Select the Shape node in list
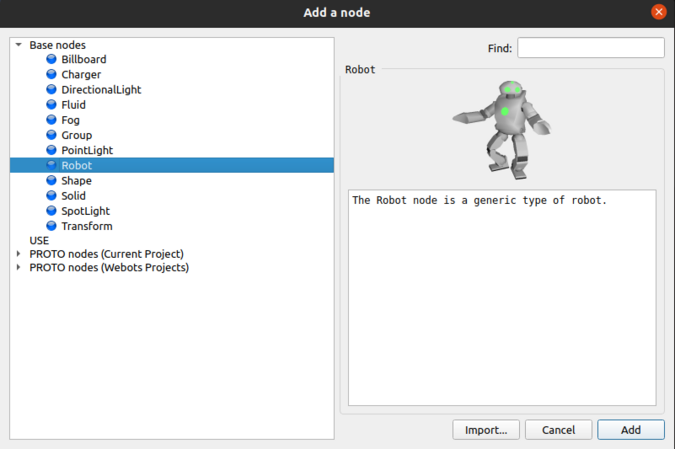 [76, 181]
